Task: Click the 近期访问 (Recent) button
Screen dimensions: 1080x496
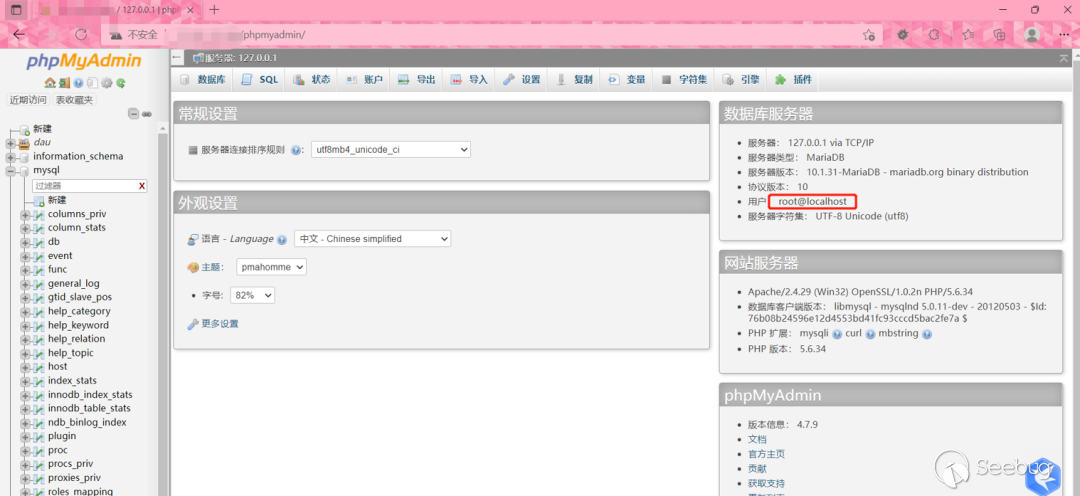Action: click(x=28, y=100)
